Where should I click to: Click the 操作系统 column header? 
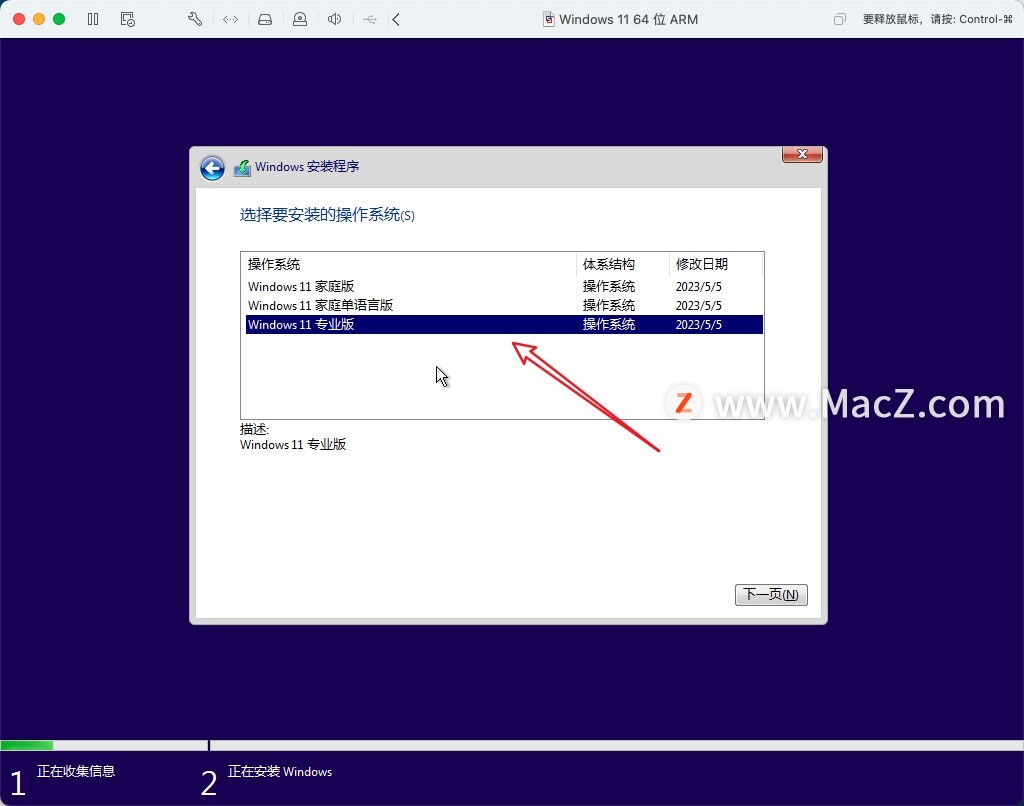click(x=409, y=264)
